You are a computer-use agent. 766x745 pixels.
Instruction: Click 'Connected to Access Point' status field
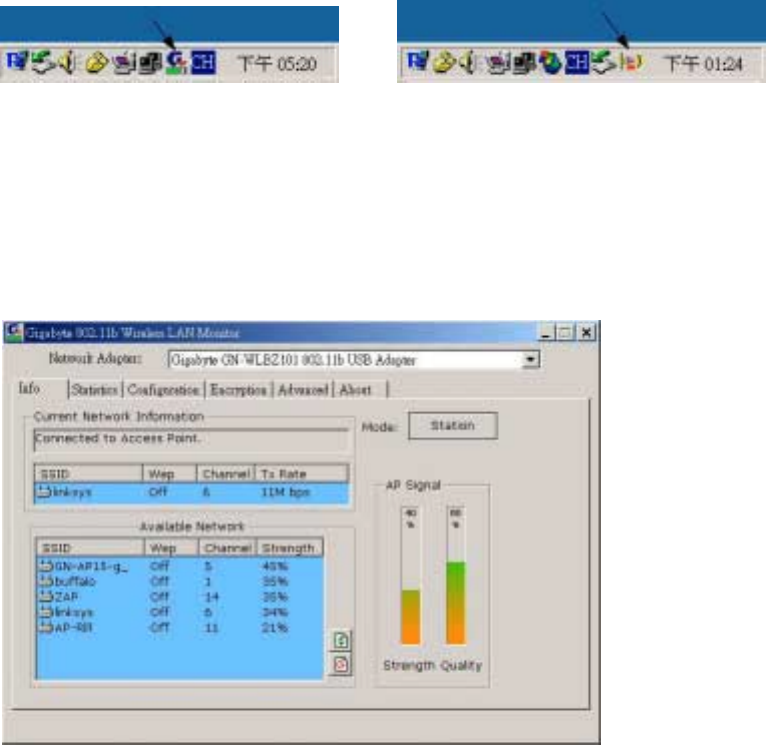pyautogui.click(x=191, y=439)
